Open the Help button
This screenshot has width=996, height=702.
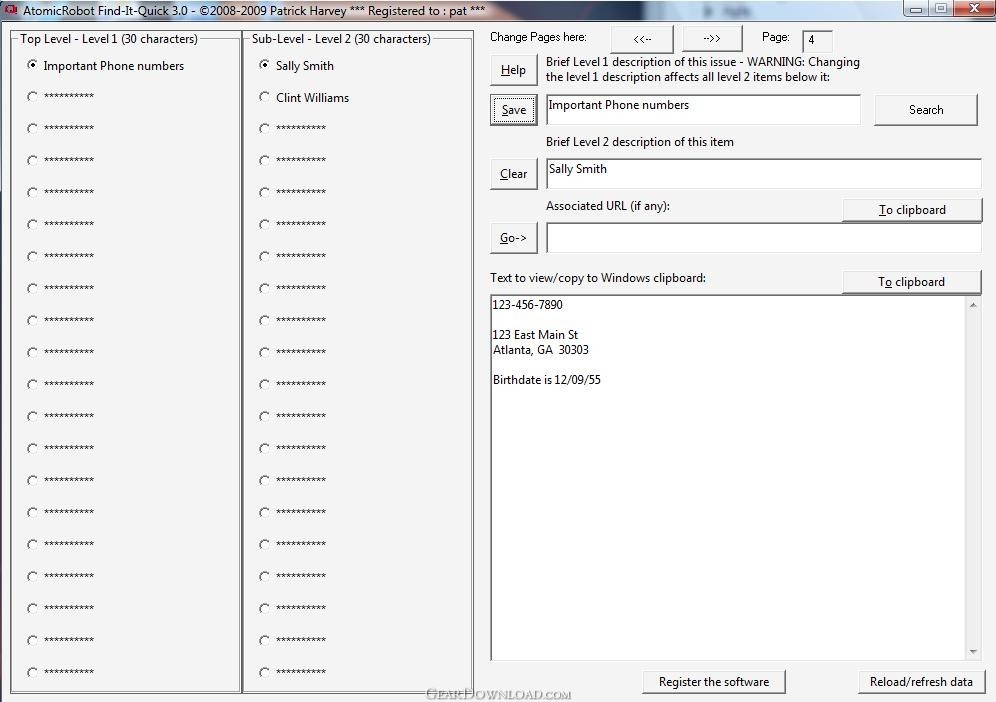[513, 71]
